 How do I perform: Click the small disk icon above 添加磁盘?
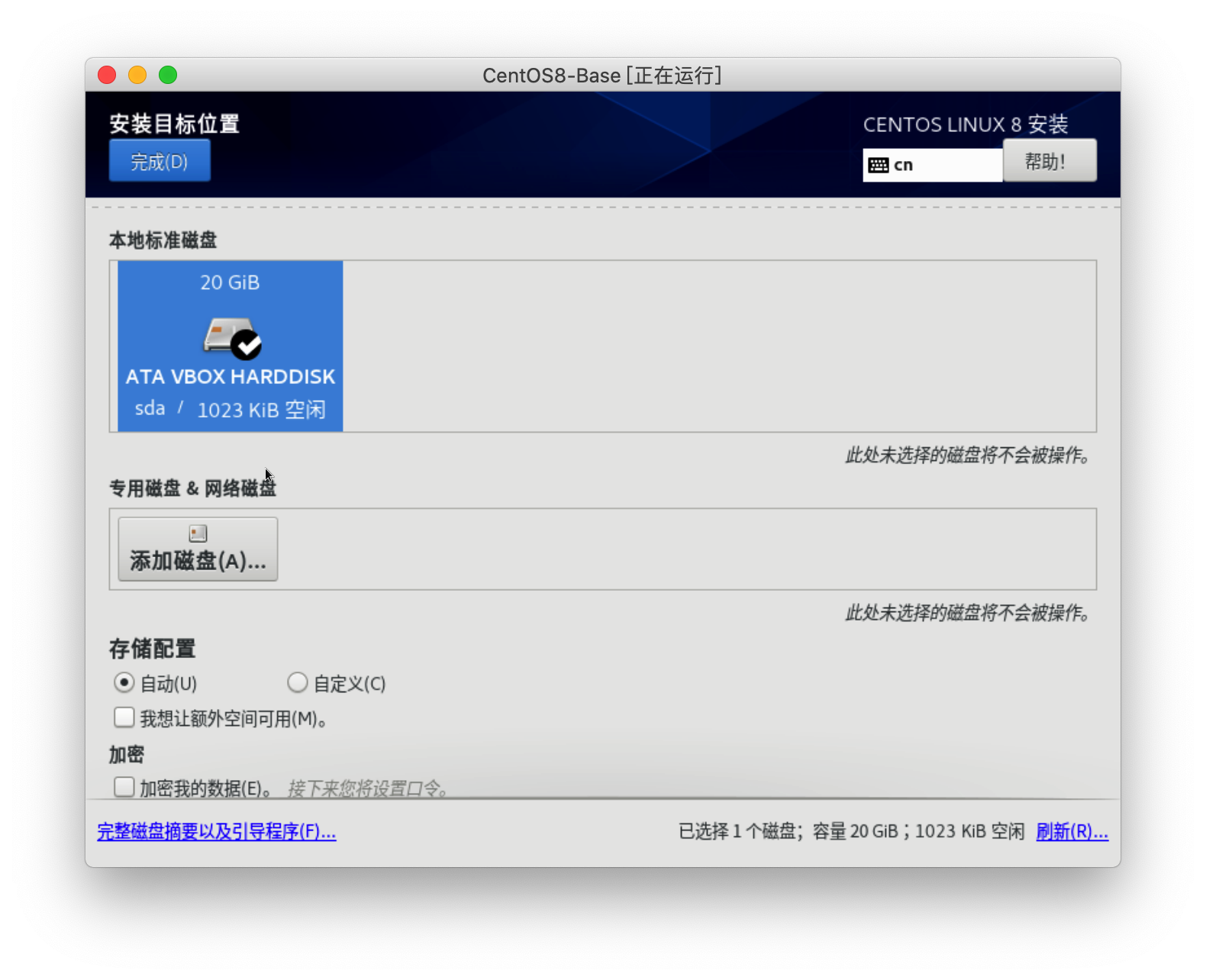click(198, 534)
